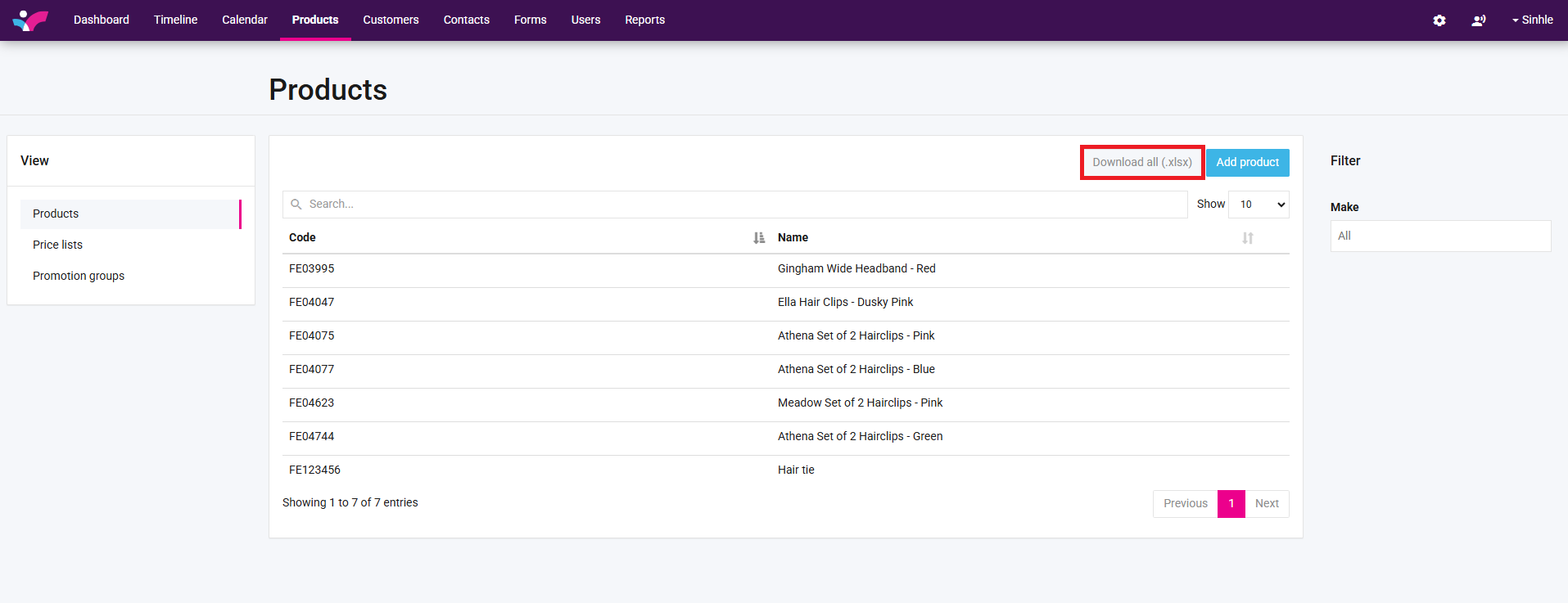Open Promotion groups view
1568x603 pixels.
(79, 276)
